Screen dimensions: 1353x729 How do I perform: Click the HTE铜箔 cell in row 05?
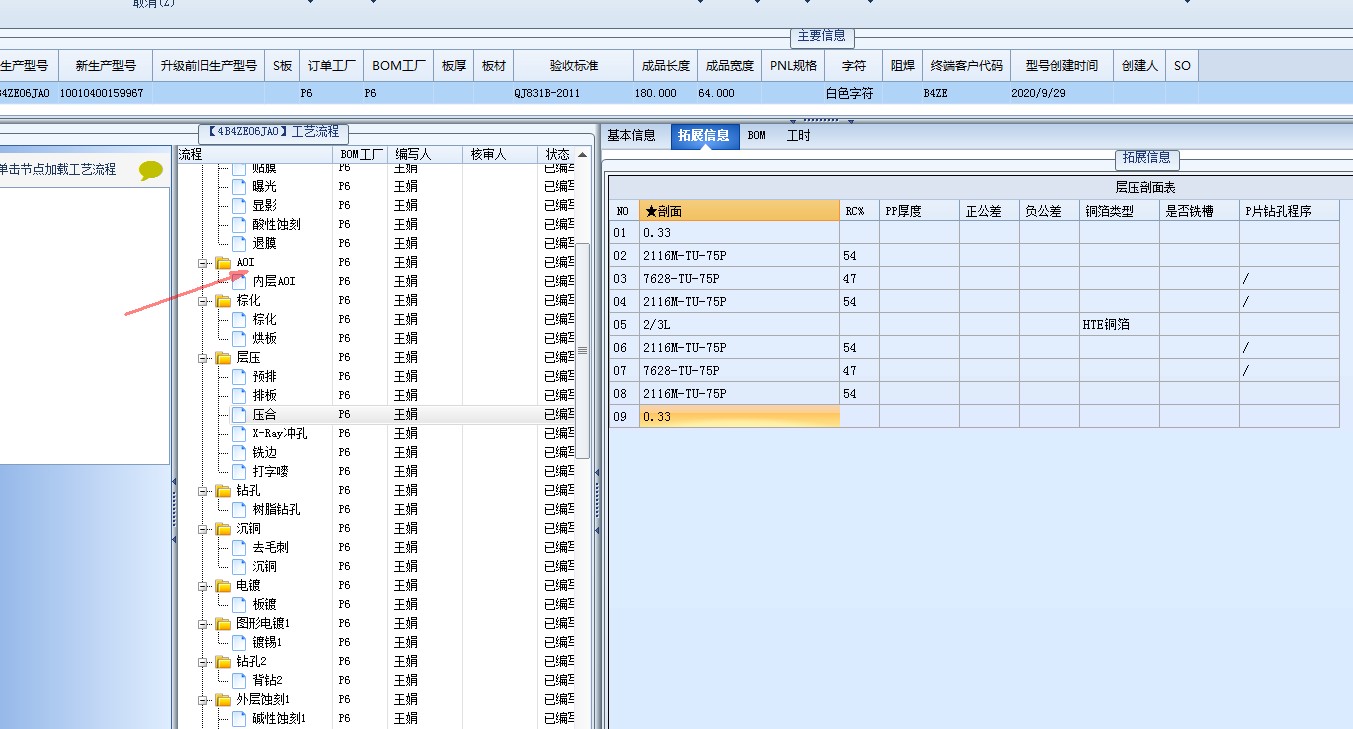click(1119, 325)
